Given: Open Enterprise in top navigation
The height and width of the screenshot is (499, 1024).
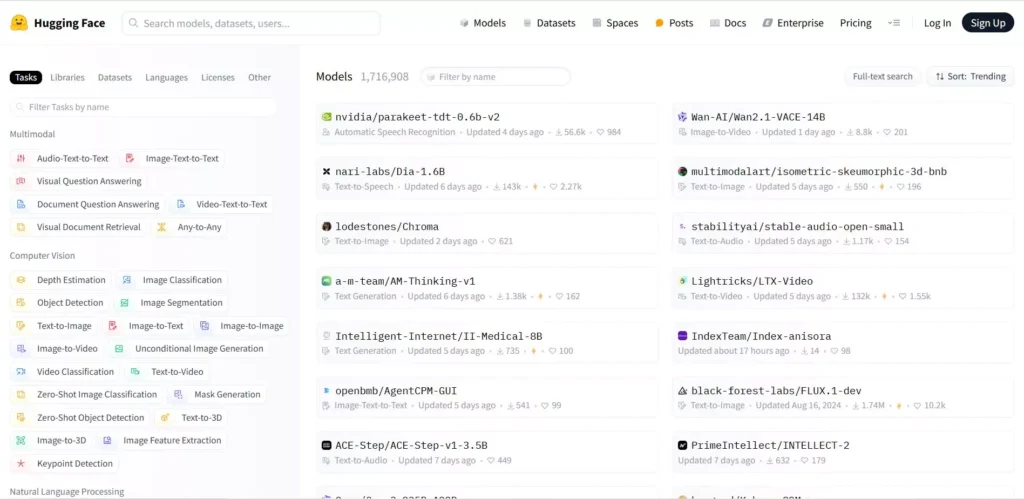Looking at the screenshot, I should pos(793,23).
